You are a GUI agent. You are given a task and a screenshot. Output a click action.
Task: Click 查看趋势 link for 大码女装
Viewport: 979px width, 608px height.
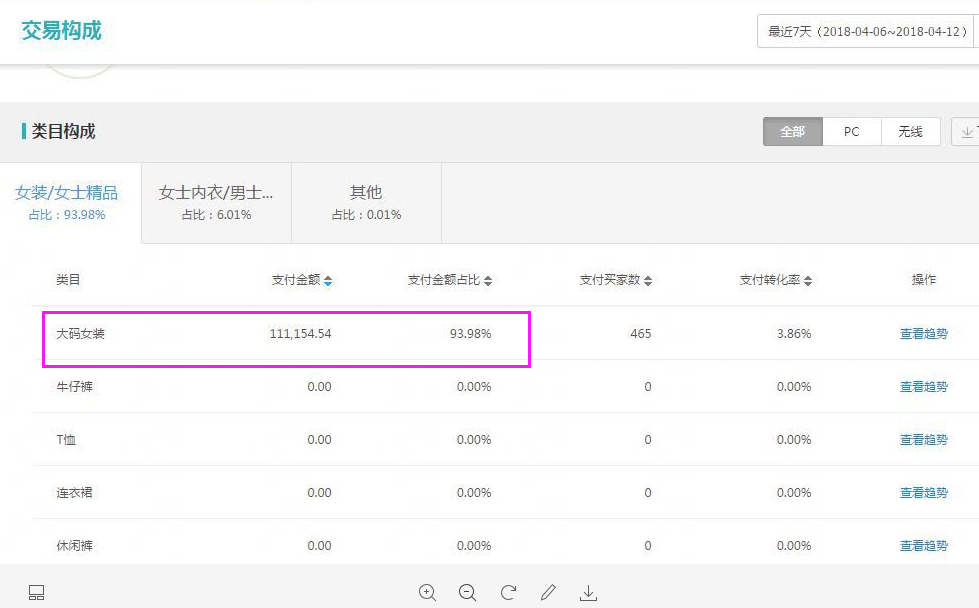coord(923,334)
